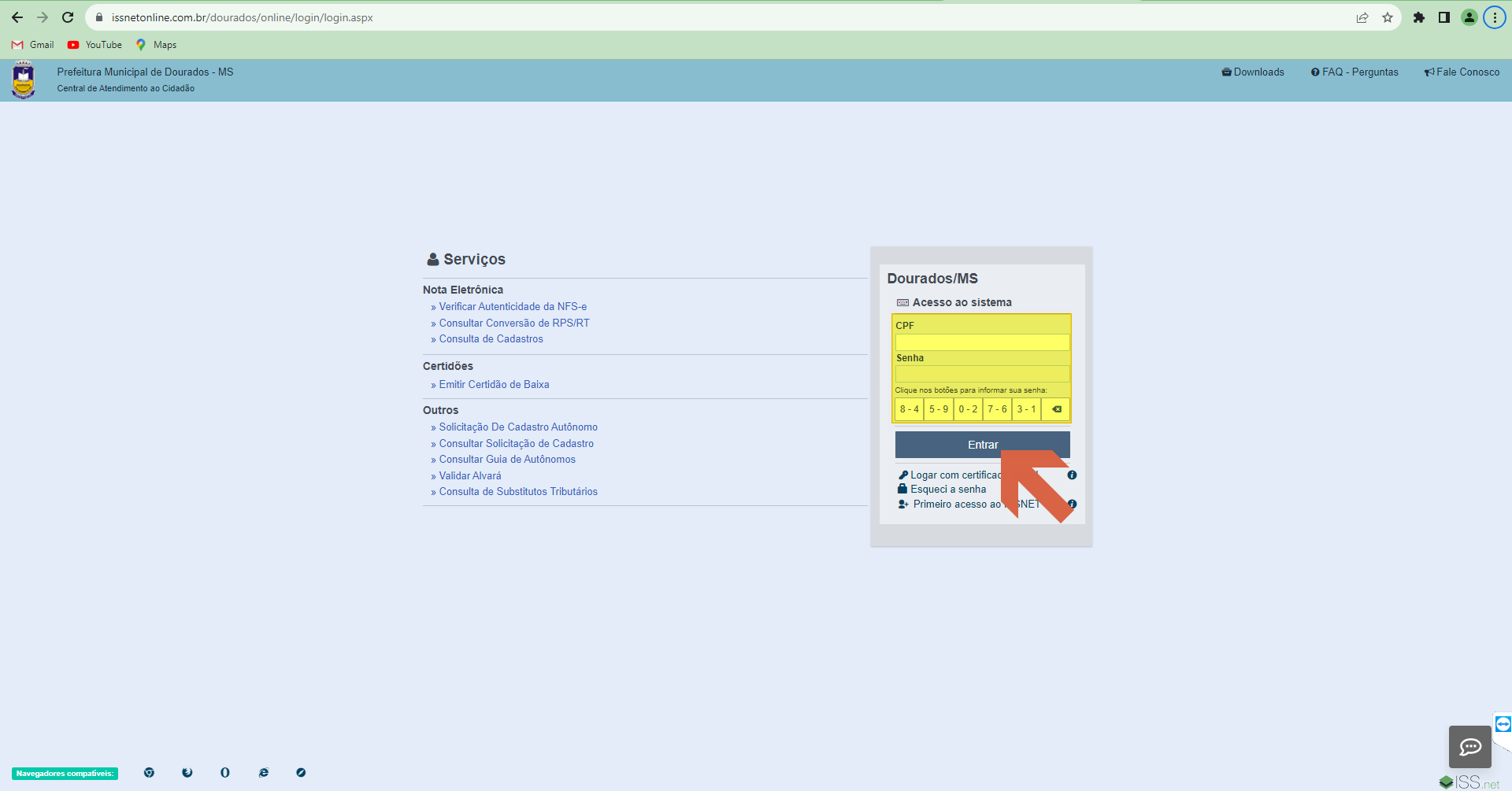Viewport: 1512px width, 791px height.
Task: Click the 5 - 9 keypad button
Action: [939, 409]
